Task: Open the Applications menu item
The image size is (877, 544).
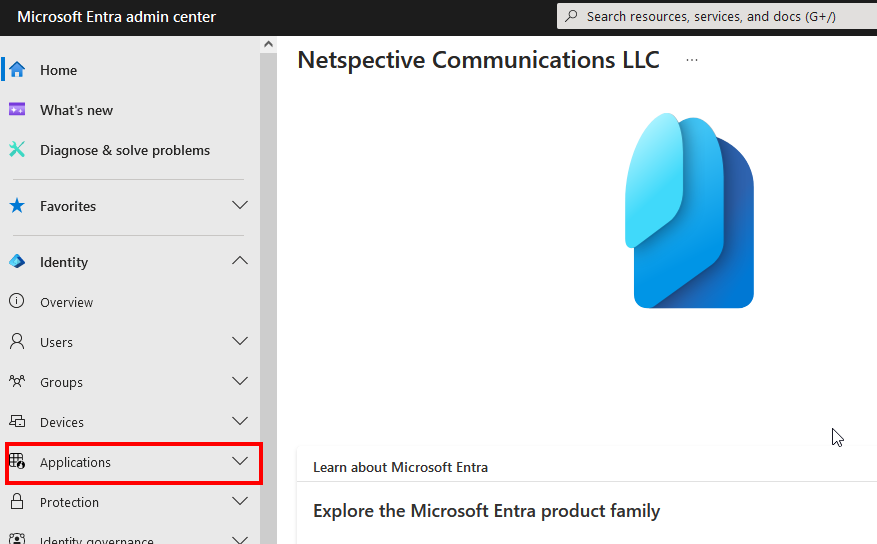Action: [76, 463]
